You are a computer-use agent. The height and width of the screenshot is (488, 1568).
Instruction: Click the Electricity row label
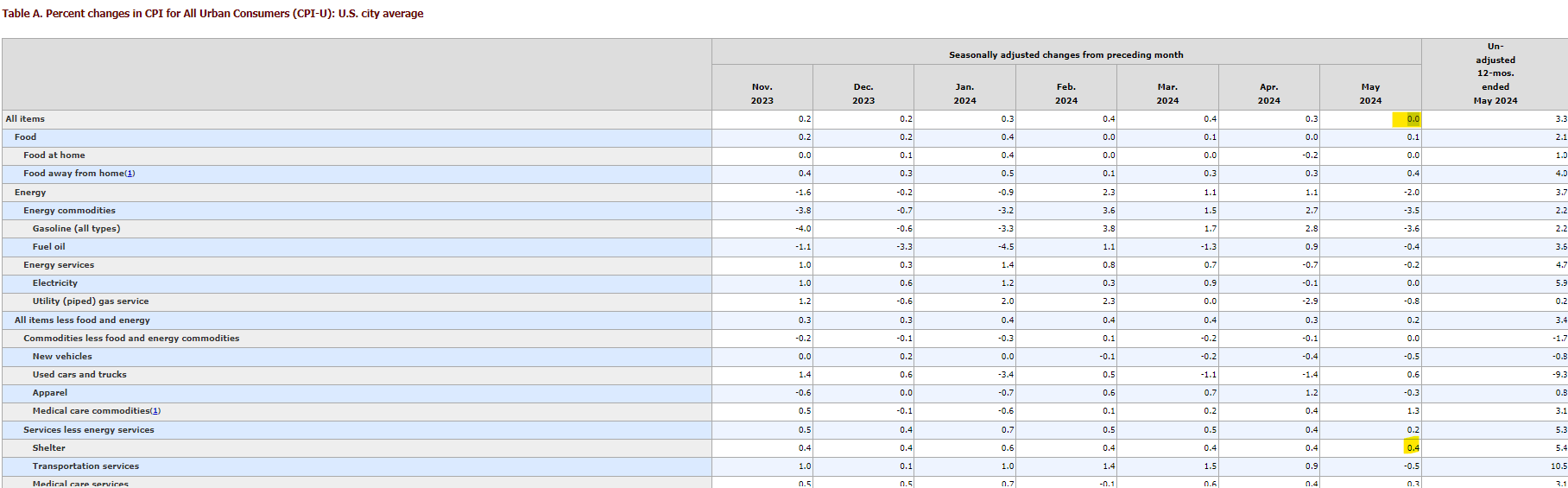54,283
